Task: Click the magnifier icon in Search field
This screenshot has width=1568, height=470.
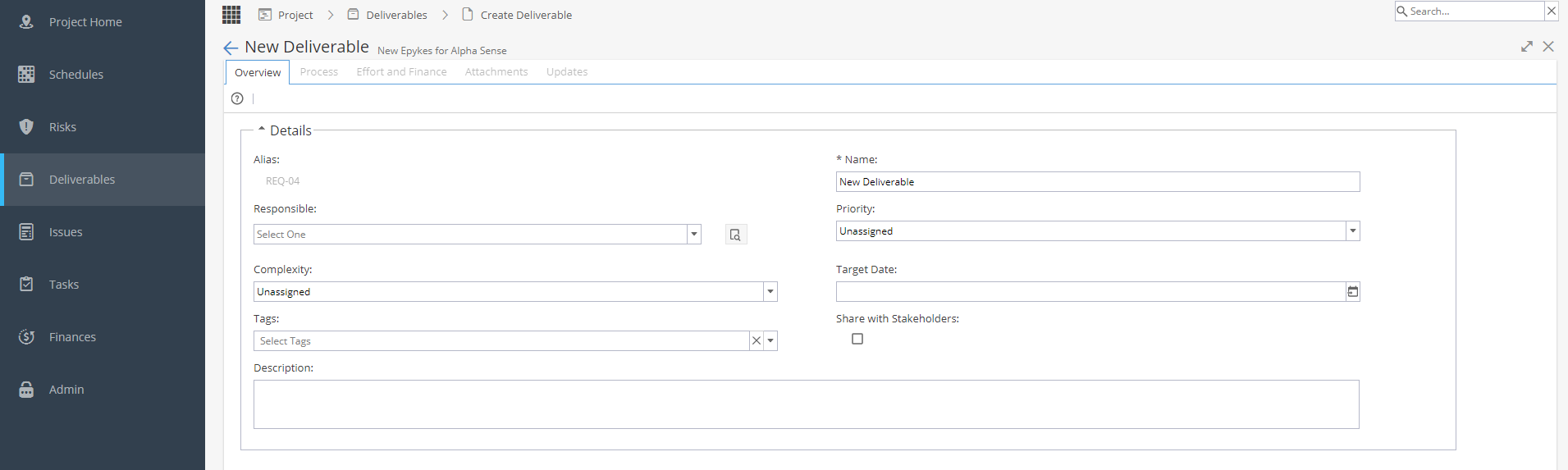Action: pos(1402,11)
